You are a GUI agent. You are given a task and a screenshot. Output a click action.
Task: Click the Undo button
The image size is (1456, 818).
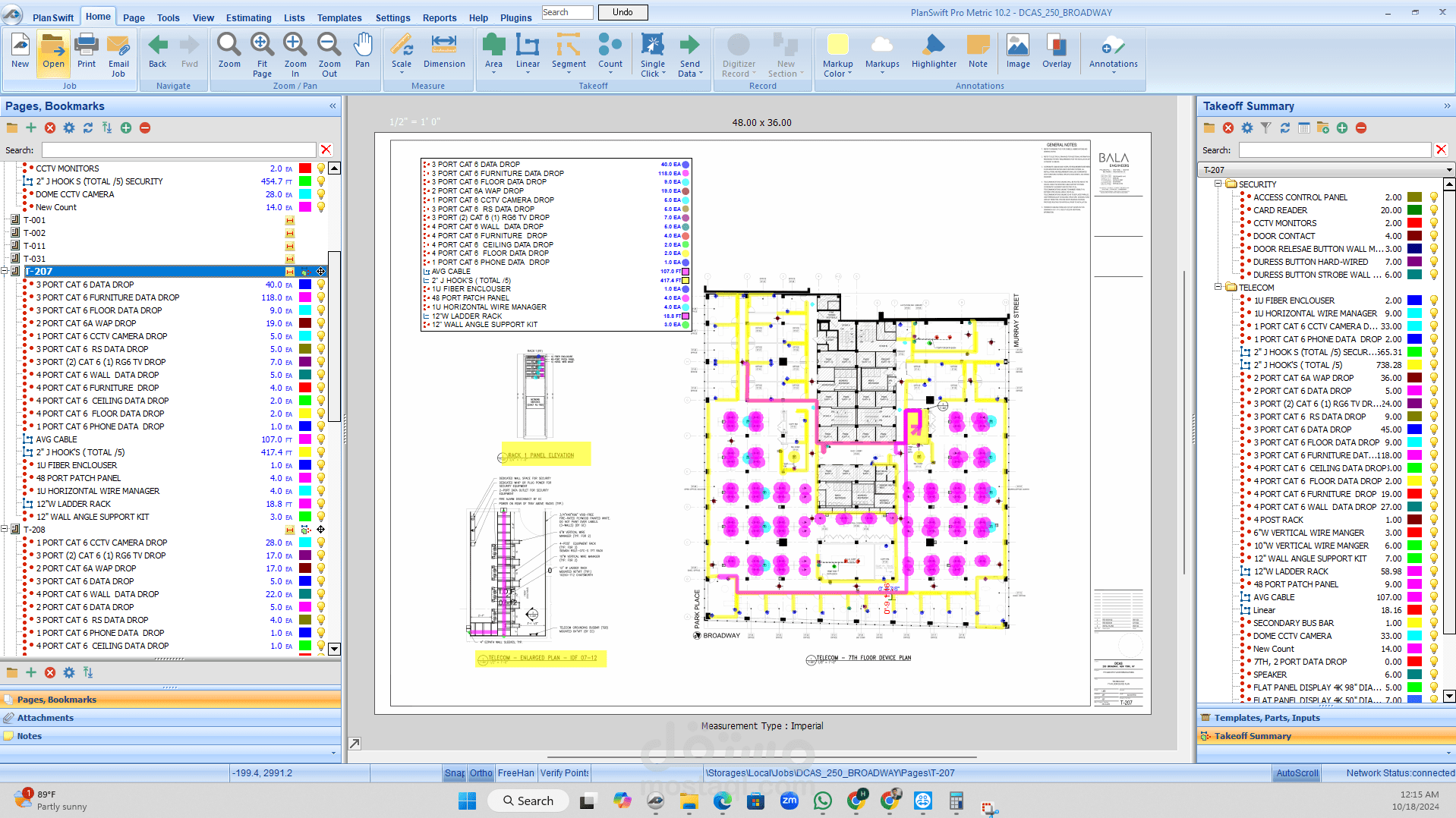tap(622, 12)
